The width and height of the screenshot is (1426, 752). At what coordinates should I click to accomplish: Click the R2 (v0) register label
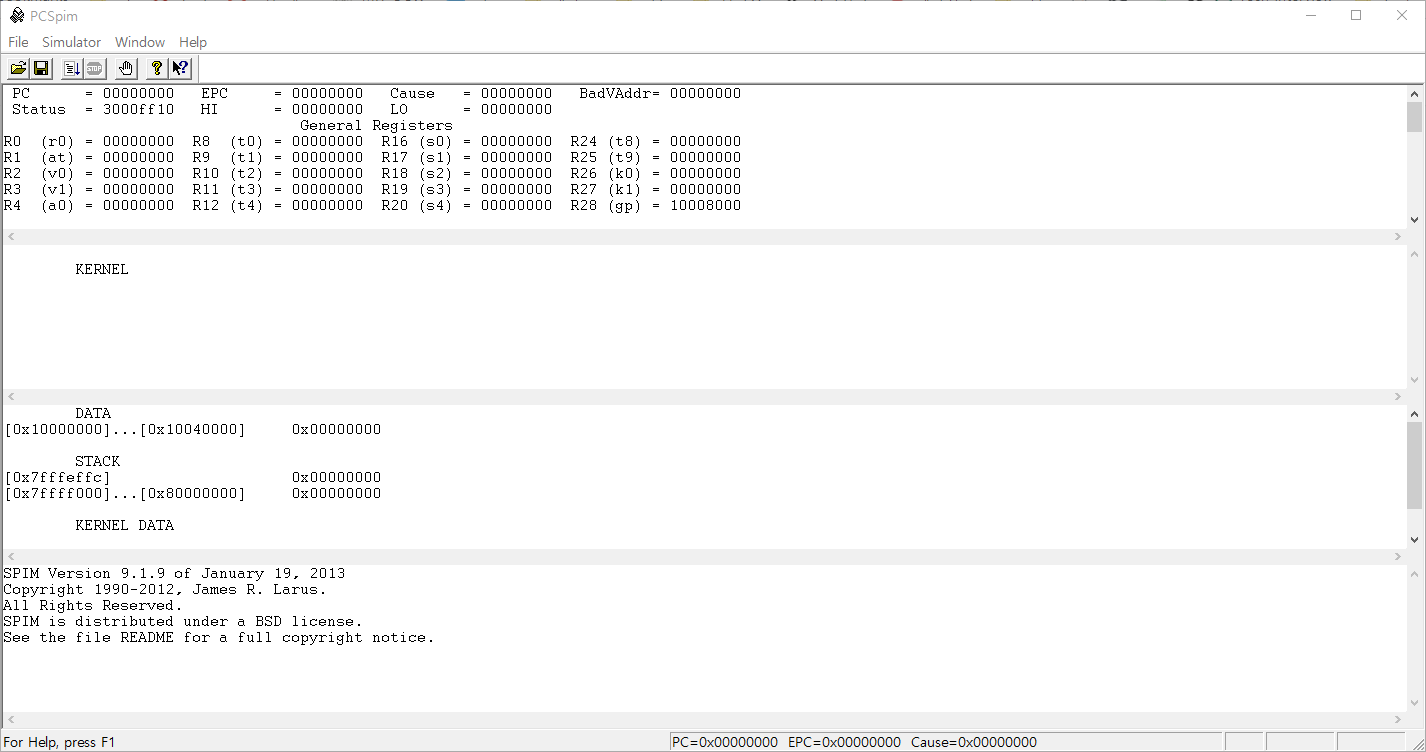pos(40,173)
